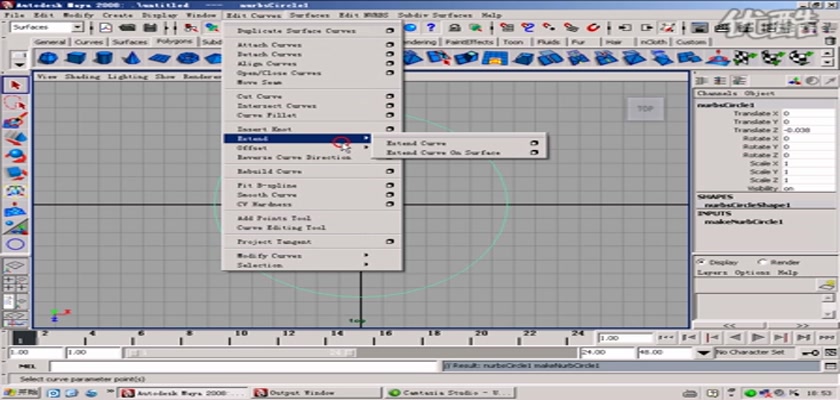The image size is (840, 400).
Task: Open Detach Curves option box
Action: click(390, 54)
